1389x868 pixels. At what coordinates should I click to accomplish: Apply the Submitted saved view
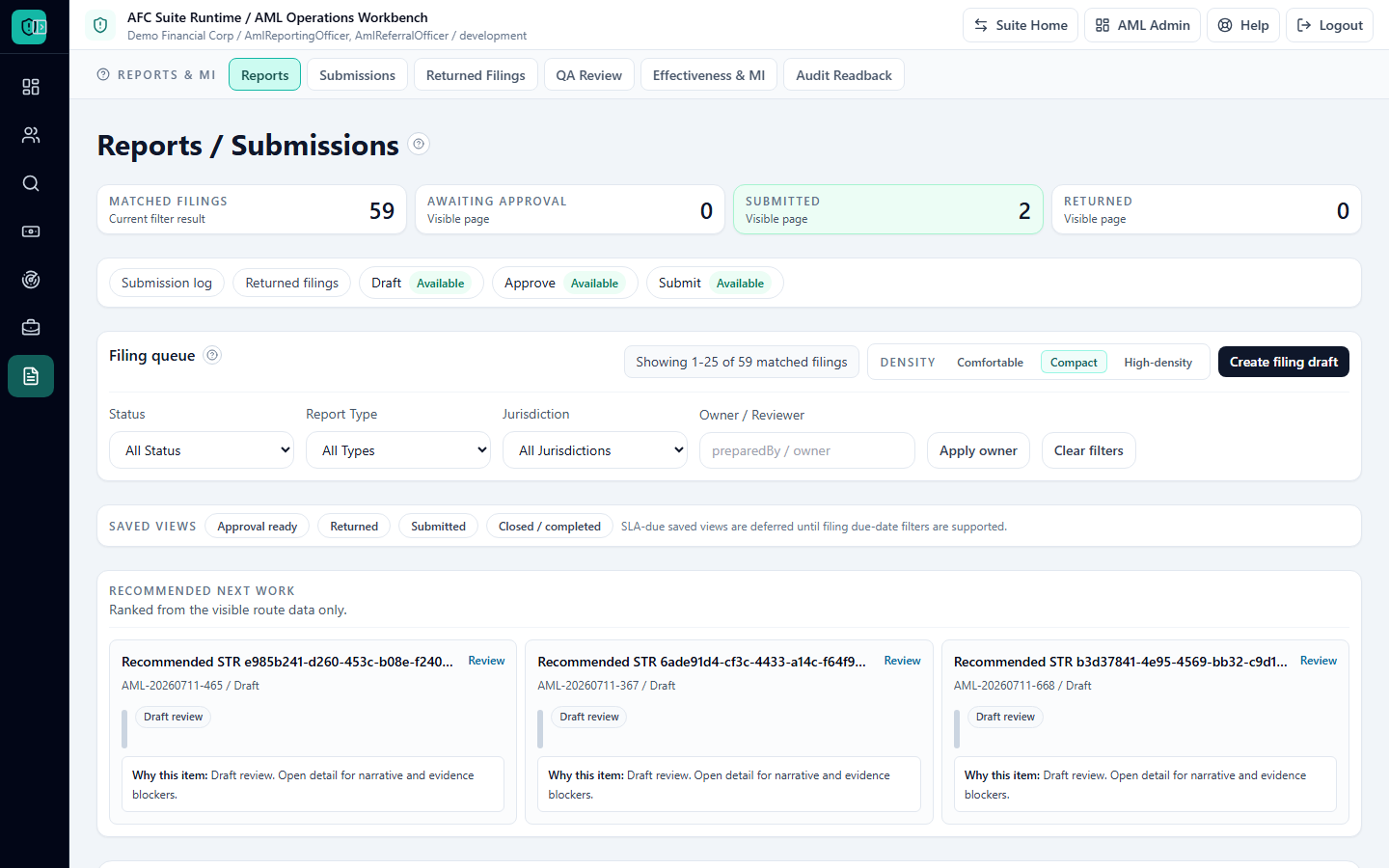pyautogui.click(x=438, y=526)
